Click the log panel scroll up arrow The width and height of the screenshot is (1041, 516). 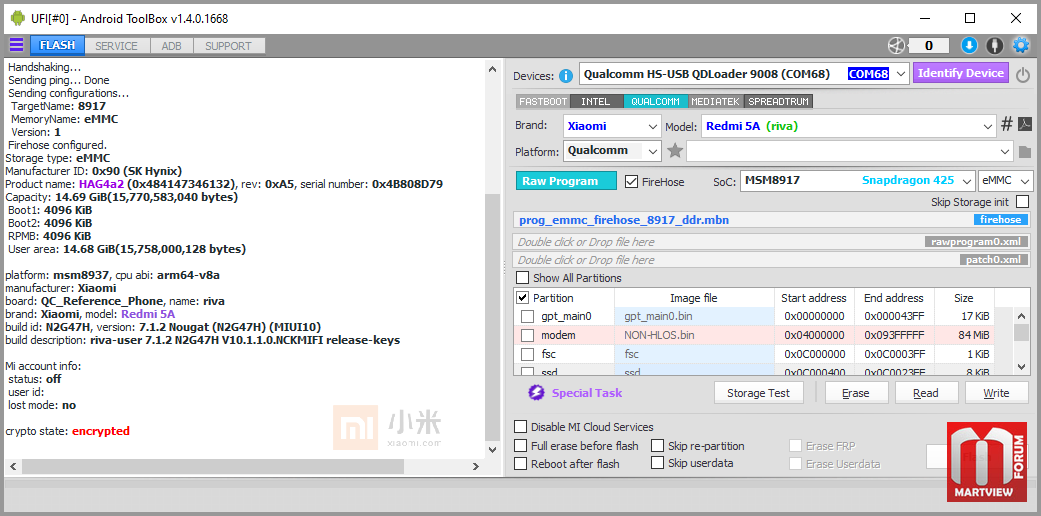(x=492, y=68)
